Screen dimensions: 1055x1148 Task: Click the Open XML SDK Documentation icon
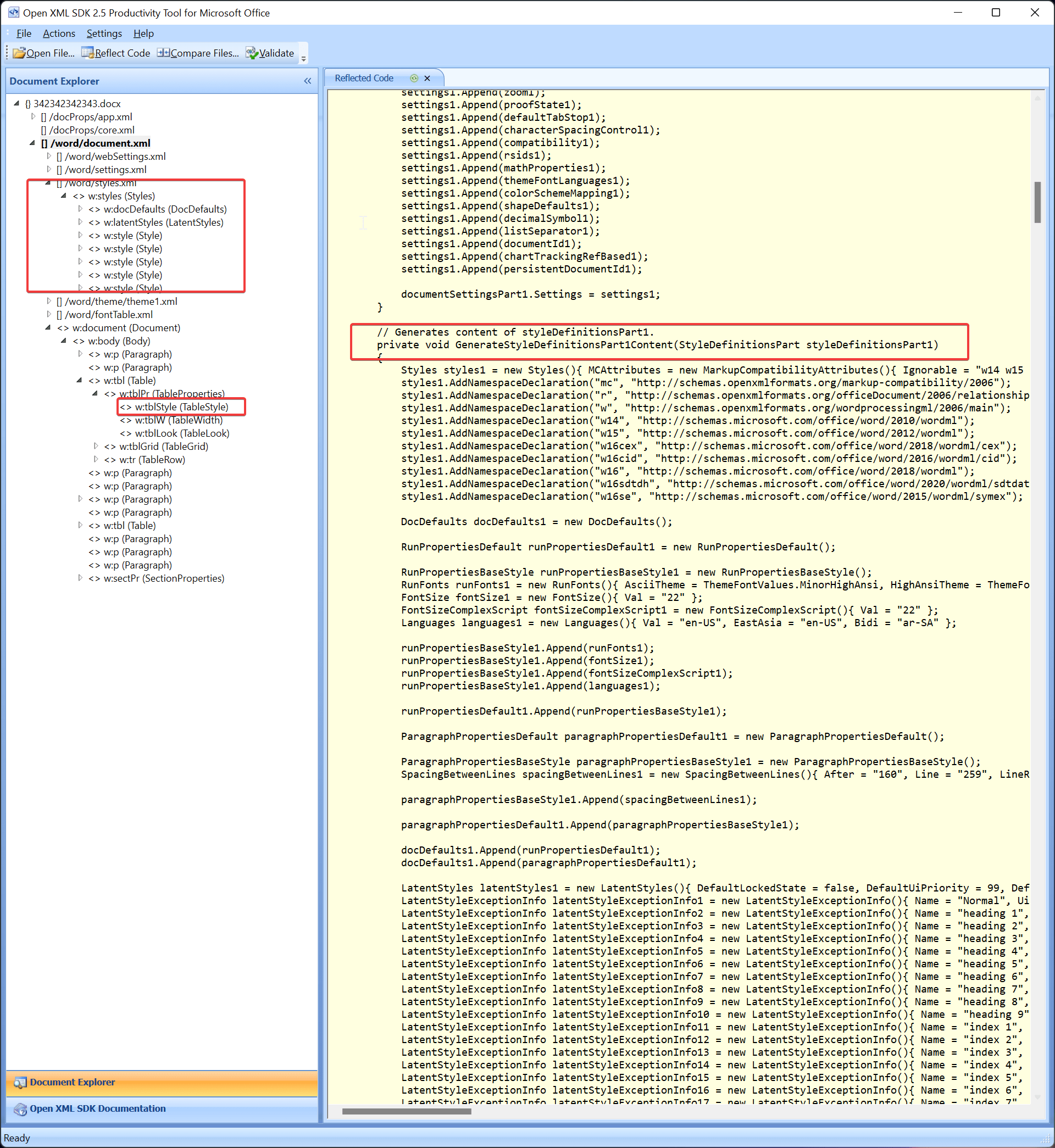20,1108
